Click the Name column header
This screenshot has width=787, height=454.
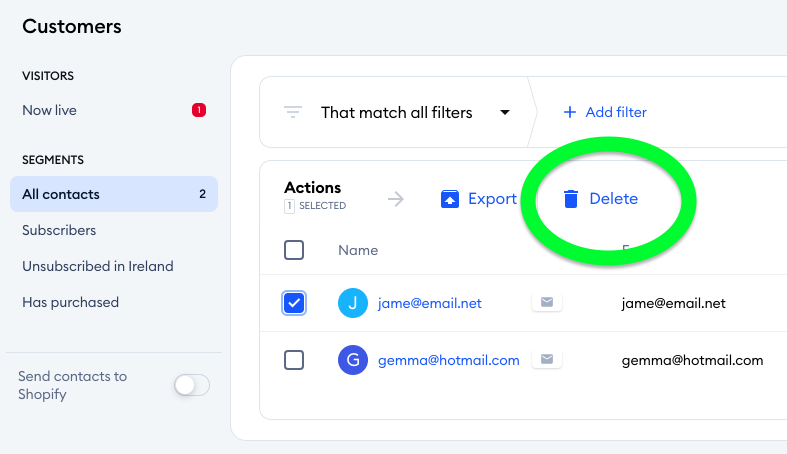358,250
